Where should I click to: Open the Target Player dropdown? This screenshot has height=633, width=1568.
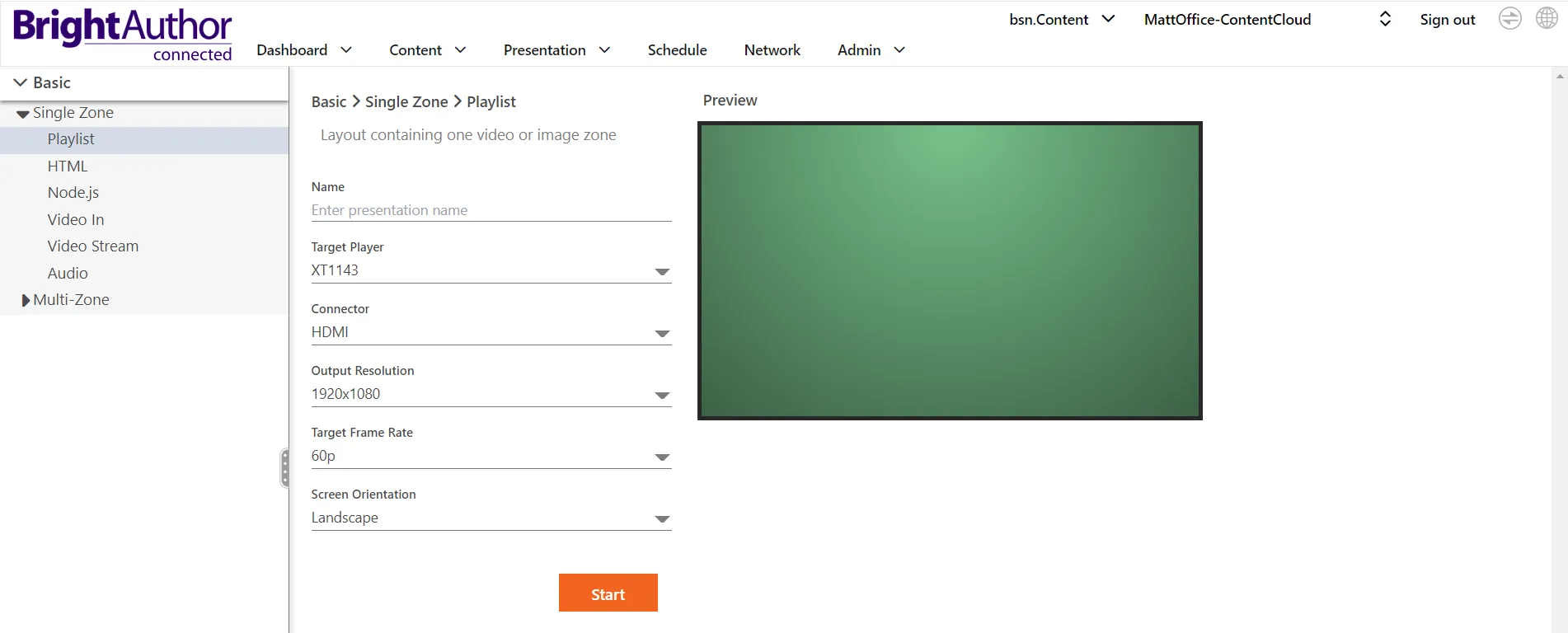(x=491, y=270)
